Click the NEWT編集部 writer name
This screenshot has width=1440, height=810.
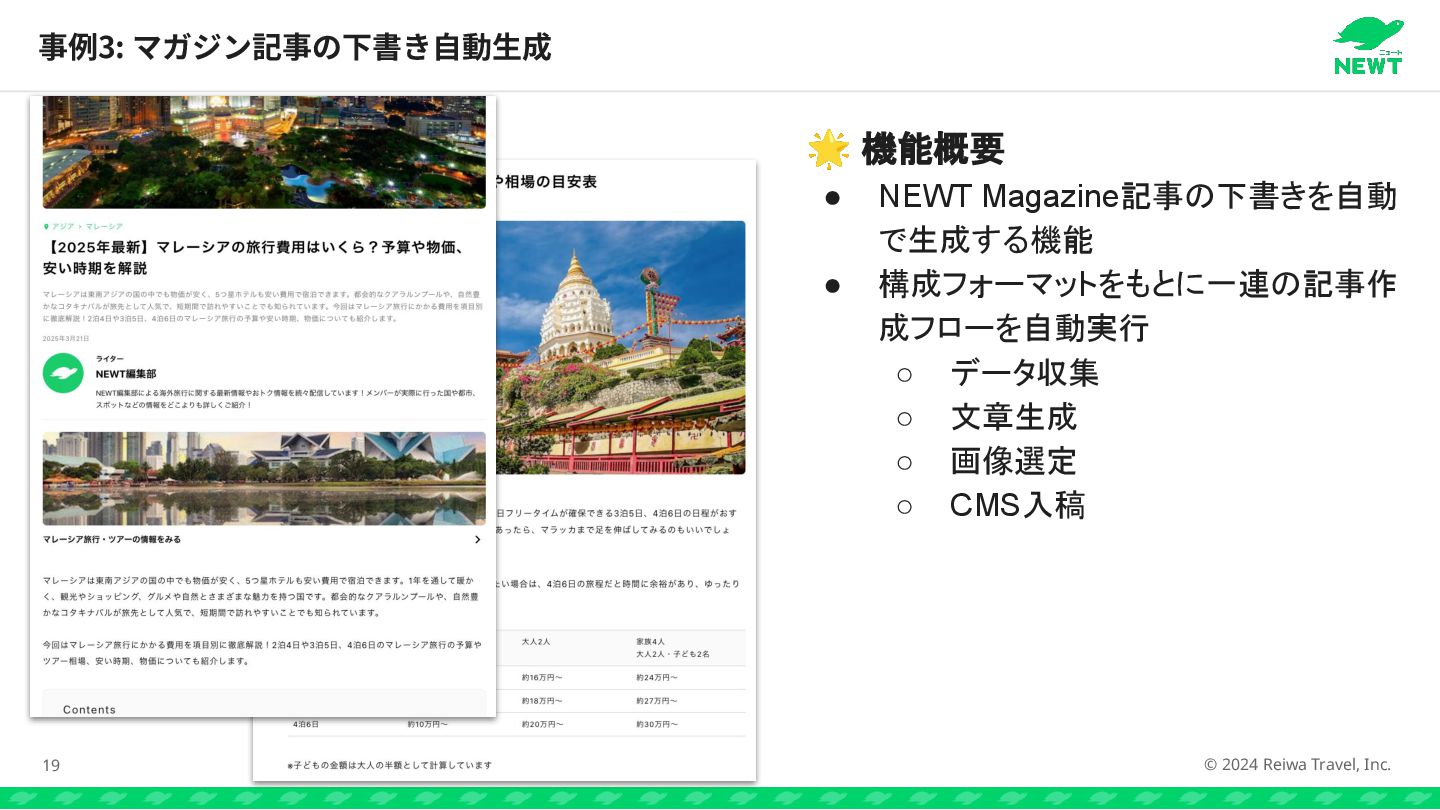point(126,374)
